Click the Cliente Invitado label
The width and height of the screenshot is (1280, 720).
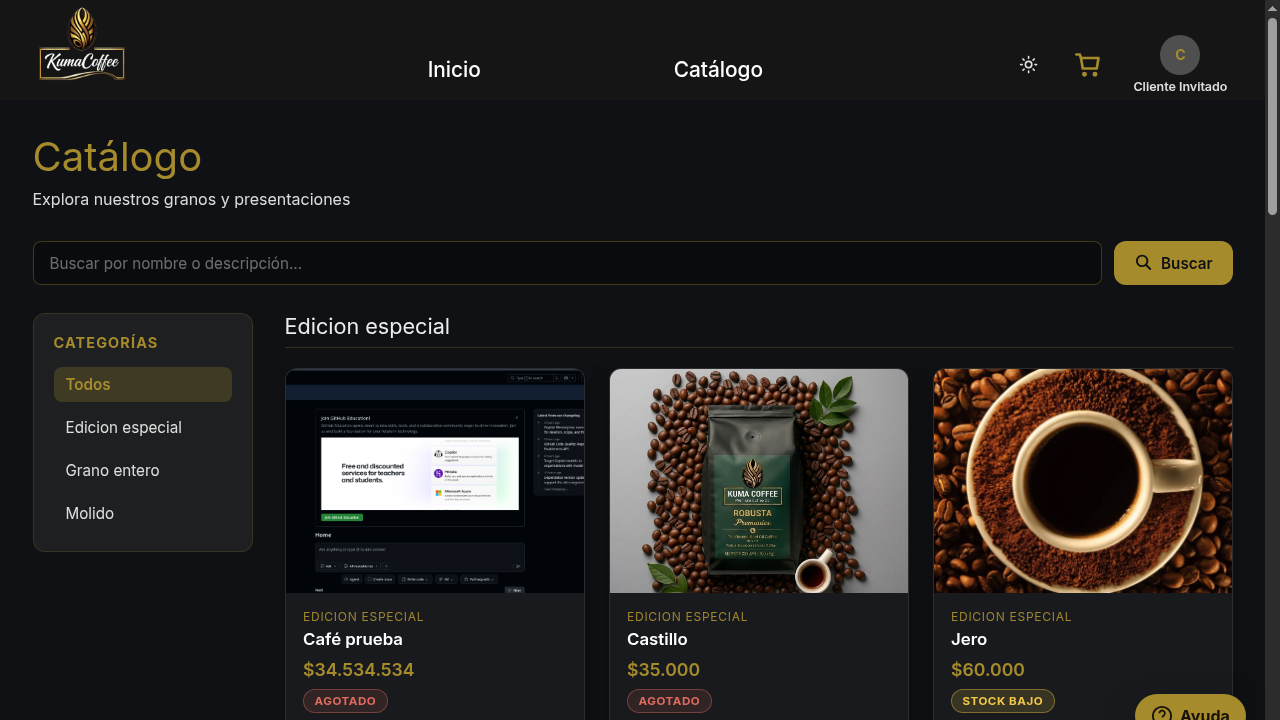pos(1180,87)
